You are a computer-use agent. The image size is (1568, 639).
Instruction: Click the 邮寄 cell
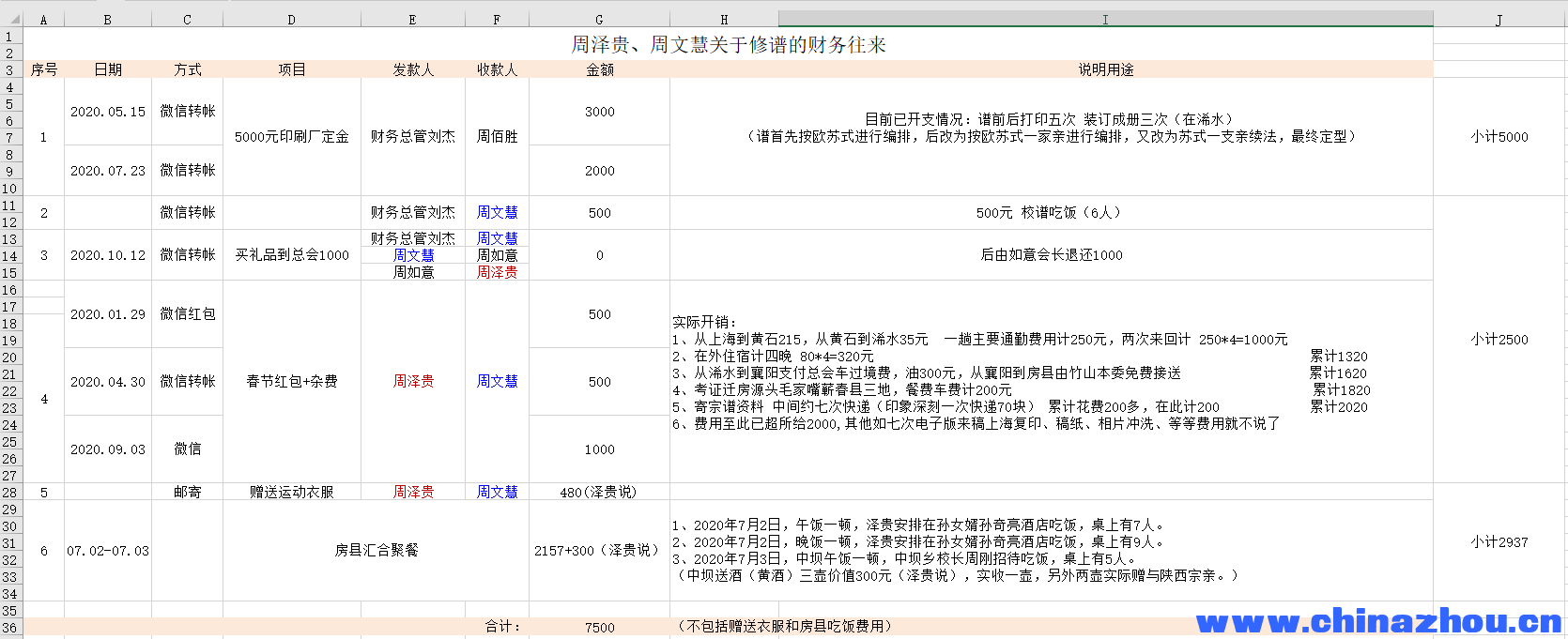pos(187,492)
